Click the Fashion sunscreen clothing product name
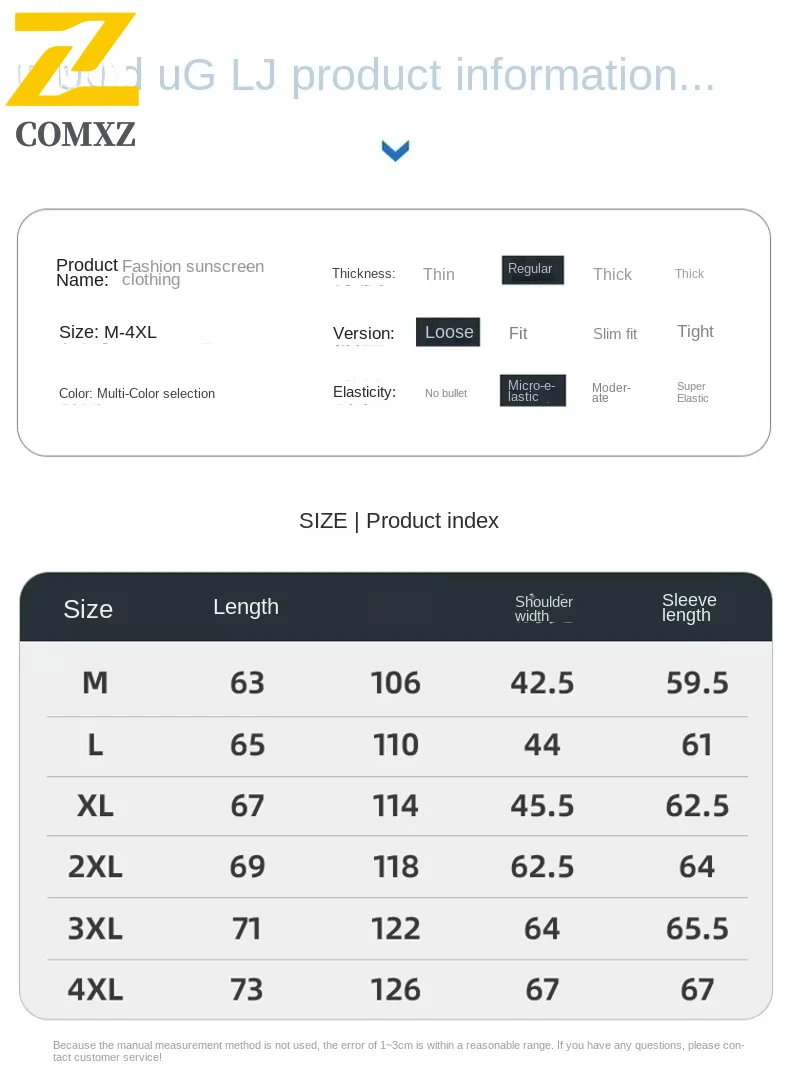 click(193, 273)
